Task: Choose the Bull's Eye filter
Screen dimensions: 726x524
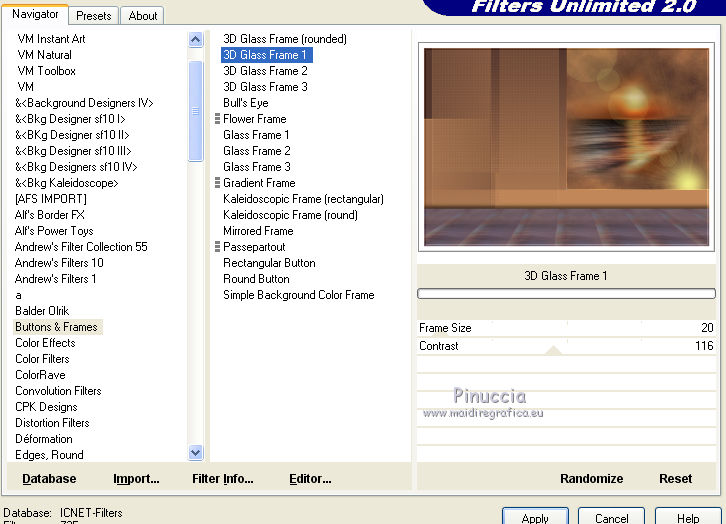Action: [x=246, y=103]
